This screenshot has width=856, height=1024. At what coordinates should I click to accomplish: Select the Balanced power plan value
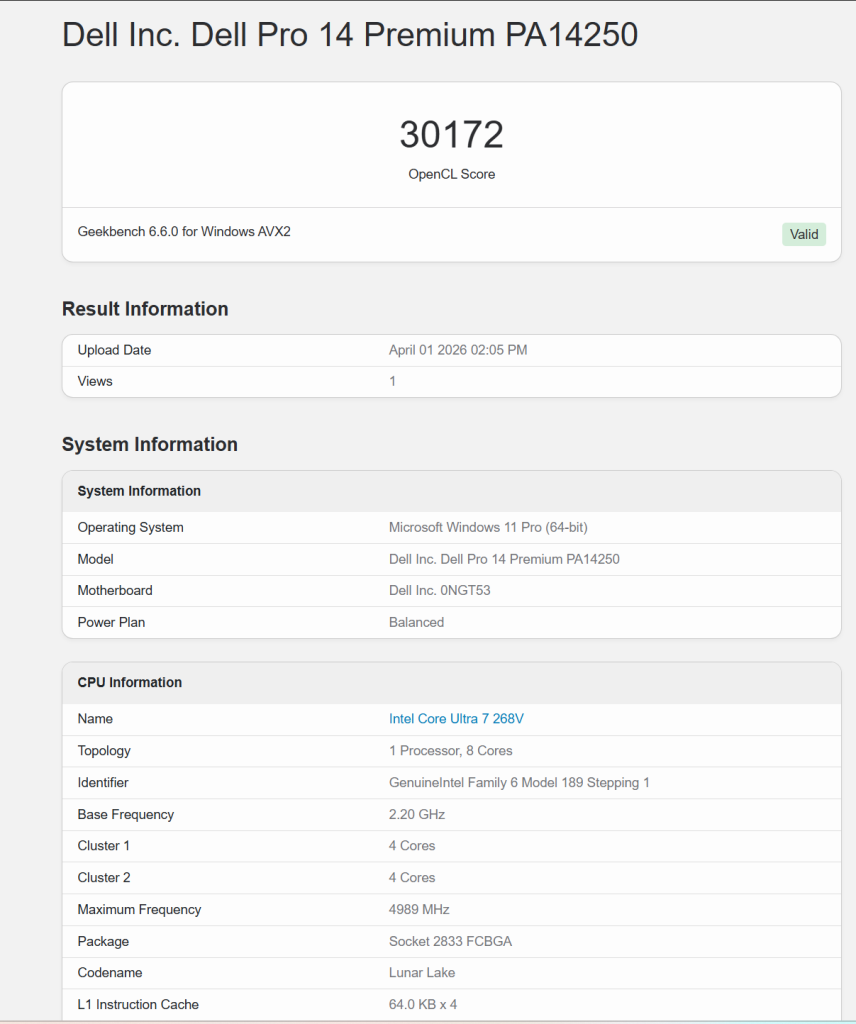416,622
